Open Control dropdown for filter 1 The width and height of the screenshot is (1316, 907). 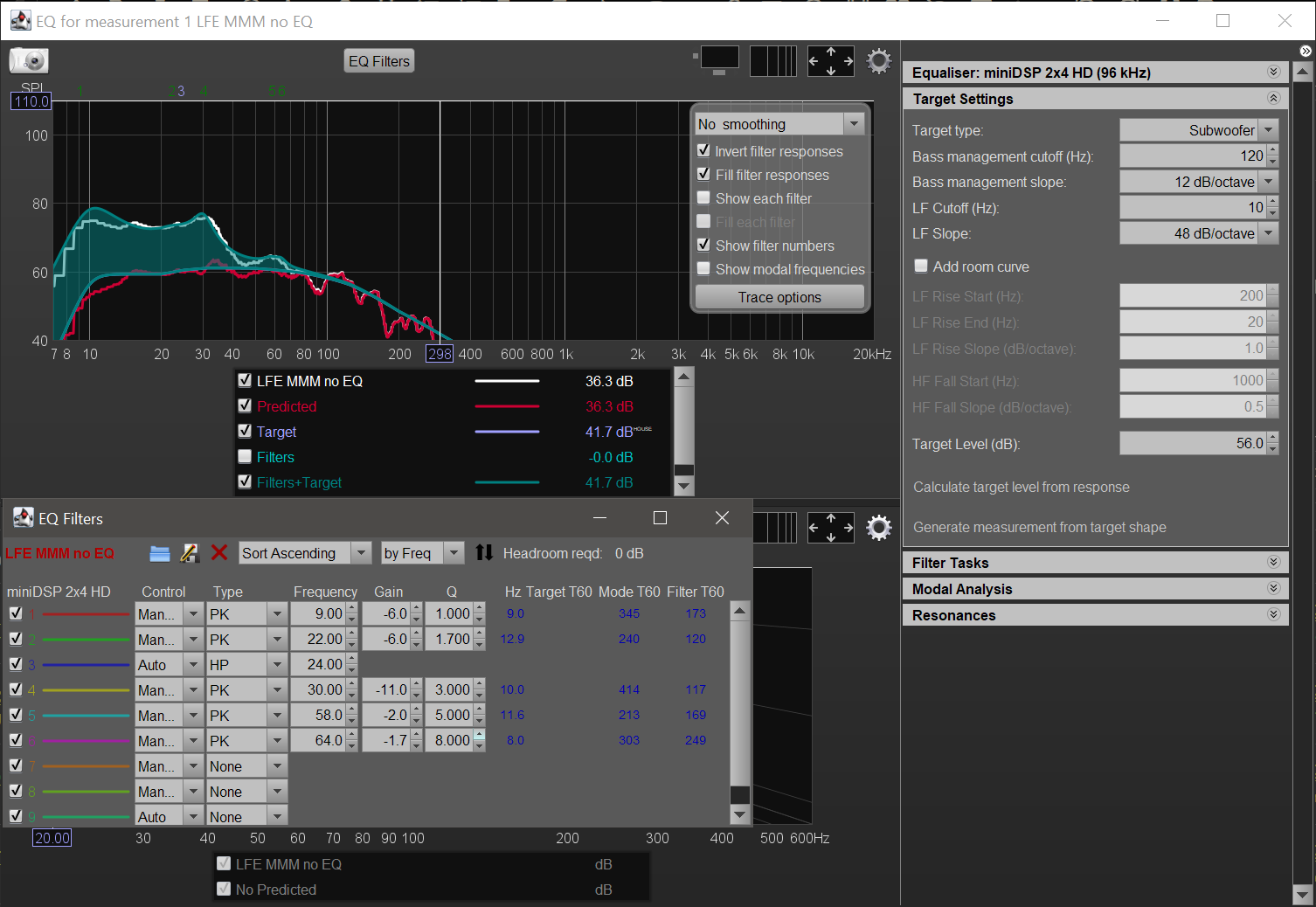[x=193, y=614]
